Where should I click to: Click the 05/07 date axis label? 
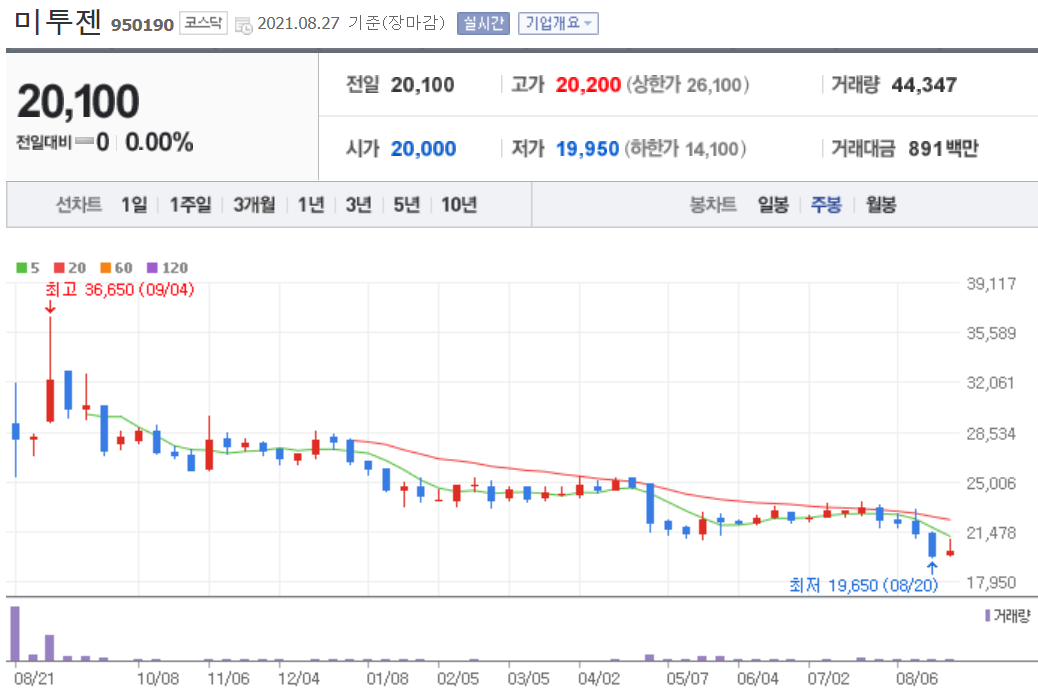click(x=687, y=678)
